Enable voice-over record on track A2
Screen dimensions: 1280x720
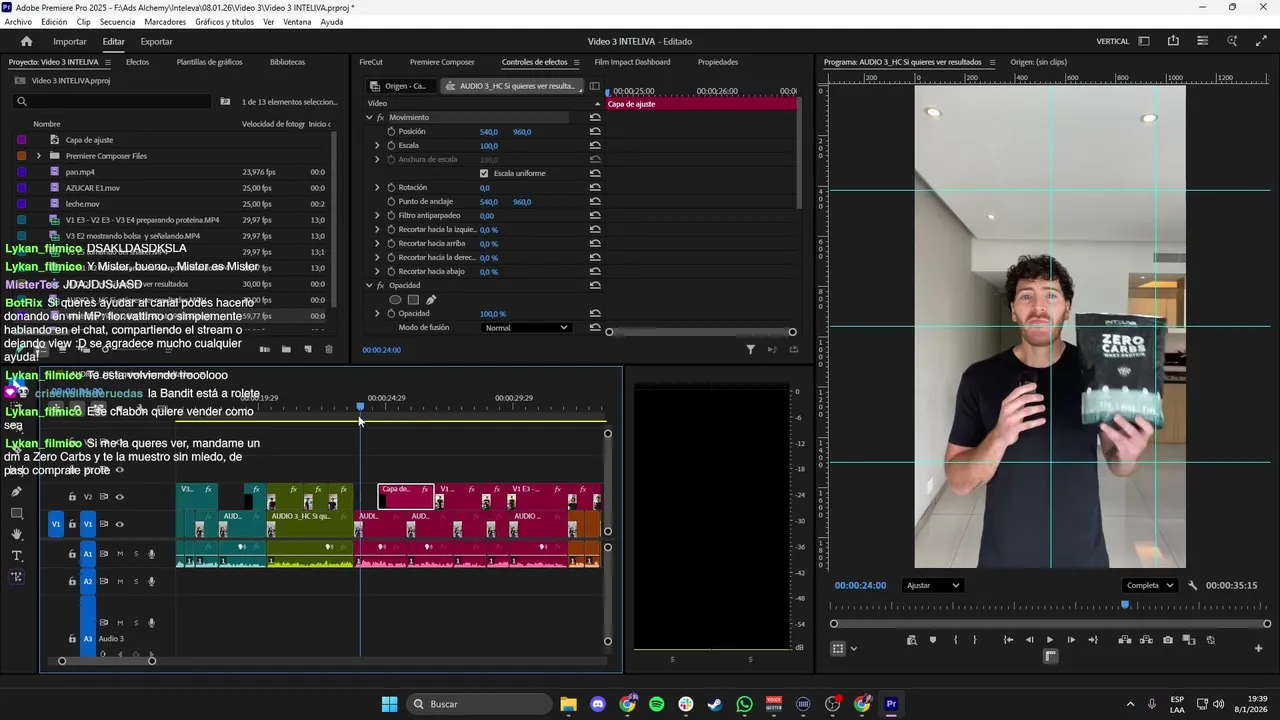click(152, 581)
